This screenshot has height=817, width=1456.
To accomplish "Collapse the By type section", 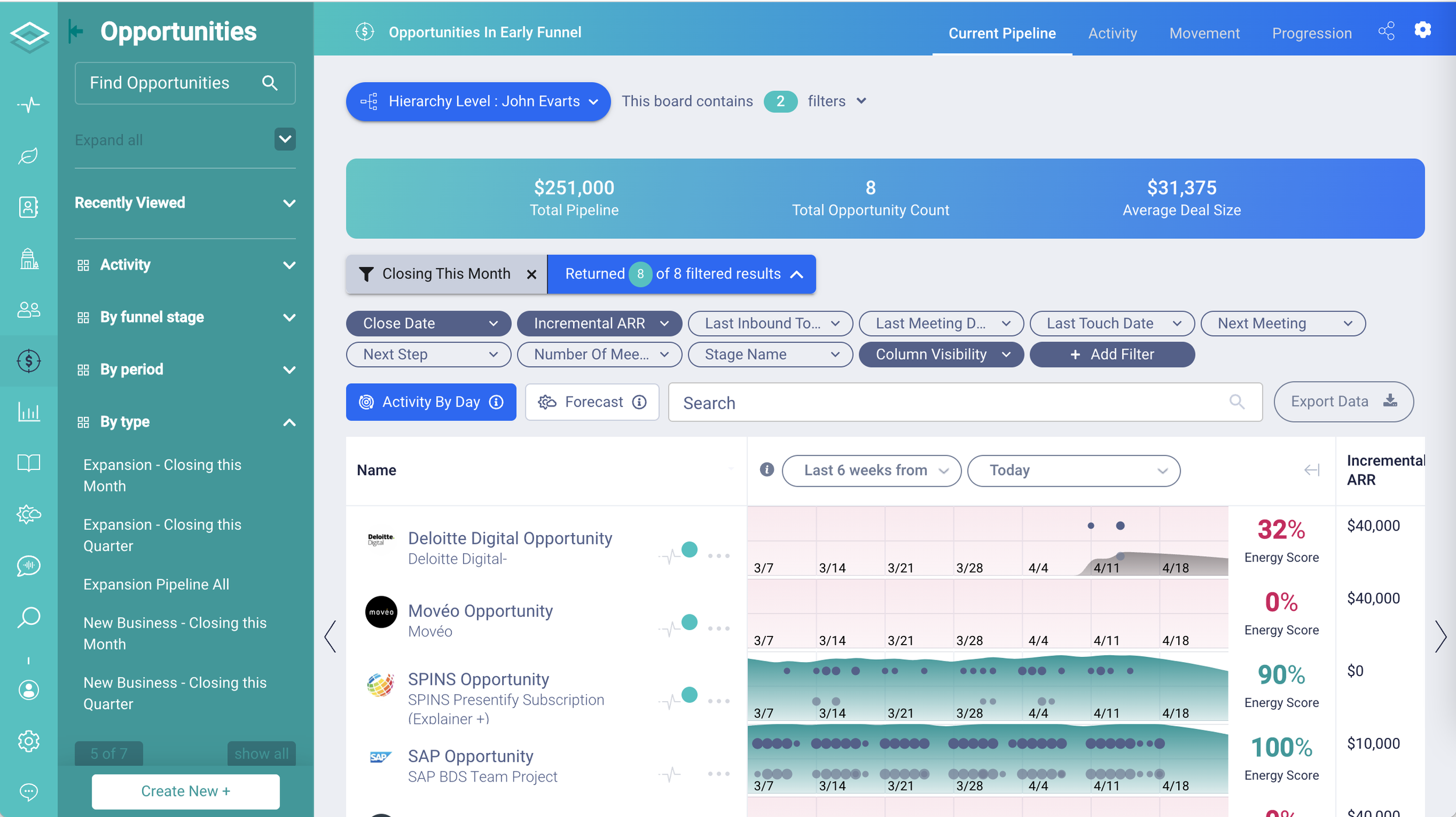I will point(289,422).
